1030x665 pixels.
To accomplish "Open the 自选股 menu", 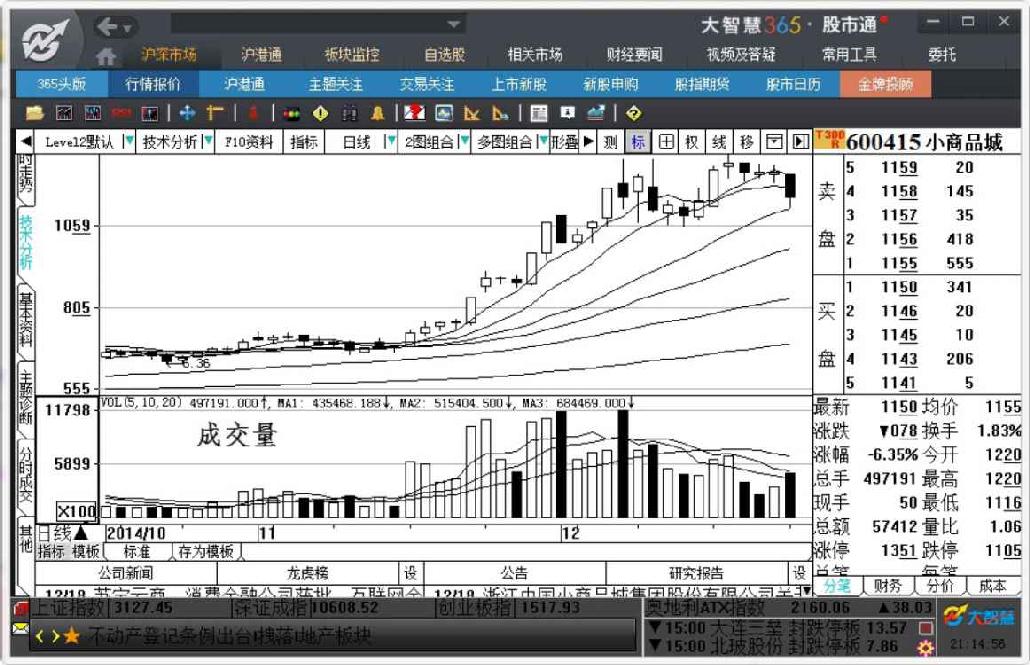I will click(445, 55).
